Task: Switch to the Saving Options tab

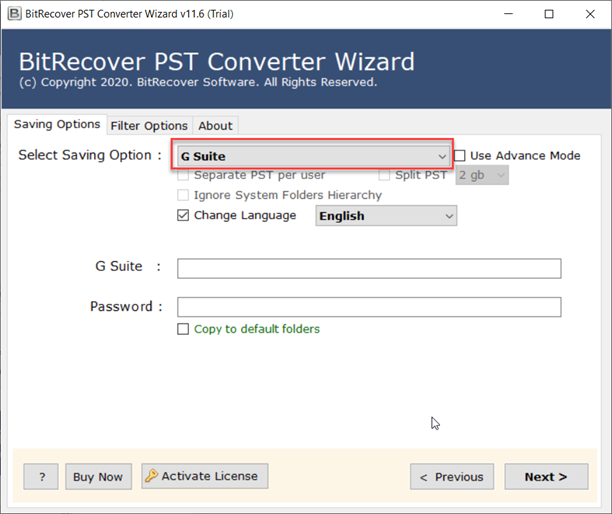Action: [x=57, y=124]
